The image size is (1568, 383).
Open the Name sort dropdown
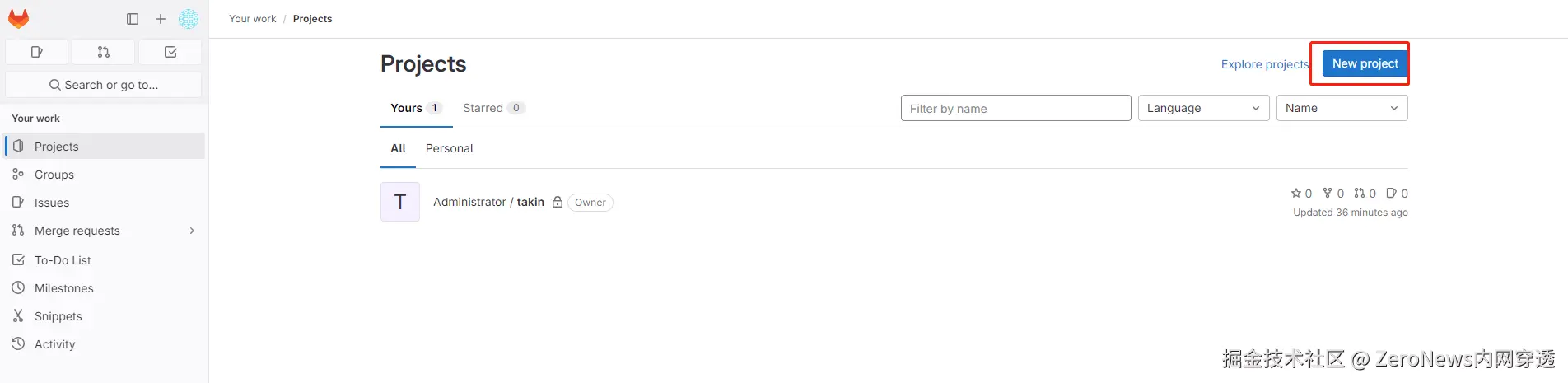point(1342,108)
